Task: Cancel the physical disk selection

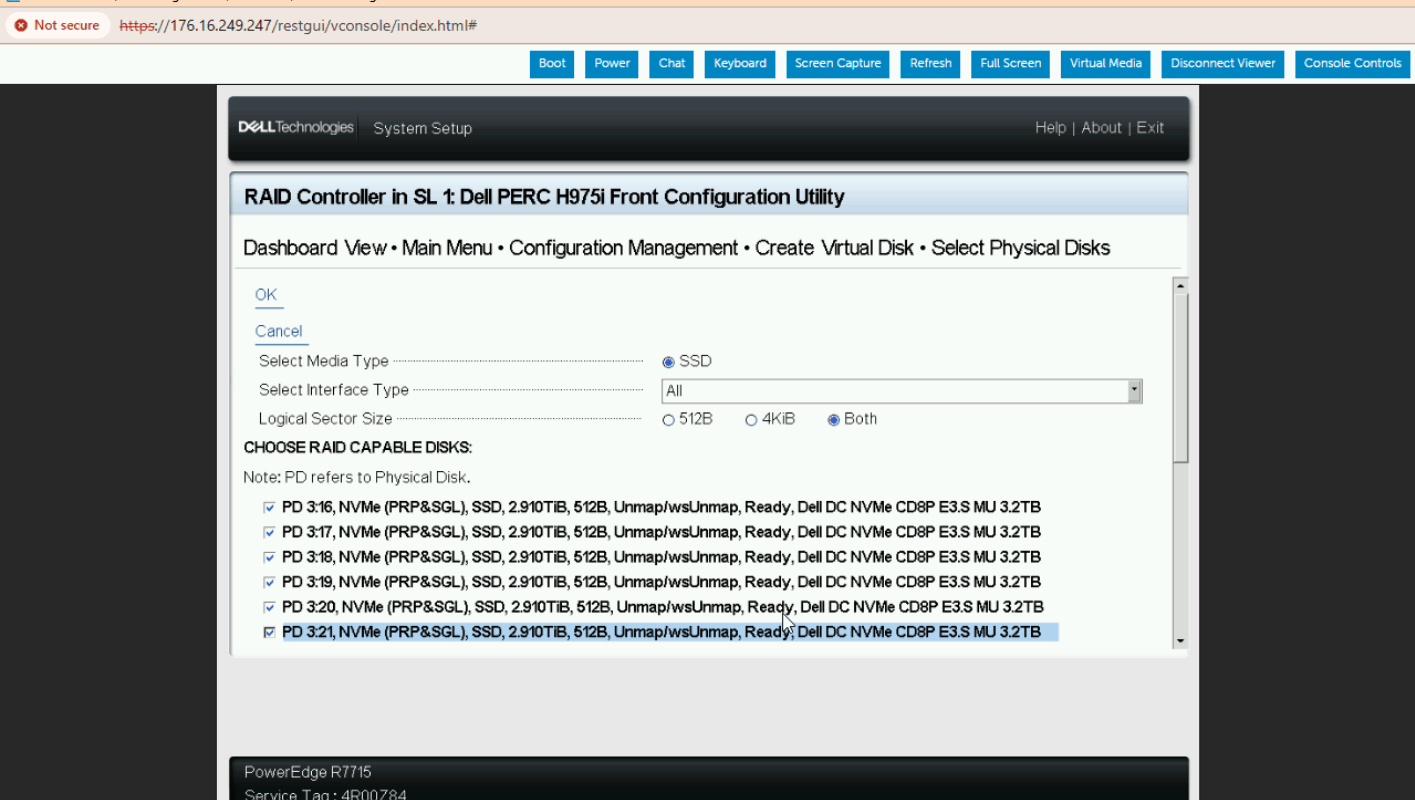Action: click(278, 332)
